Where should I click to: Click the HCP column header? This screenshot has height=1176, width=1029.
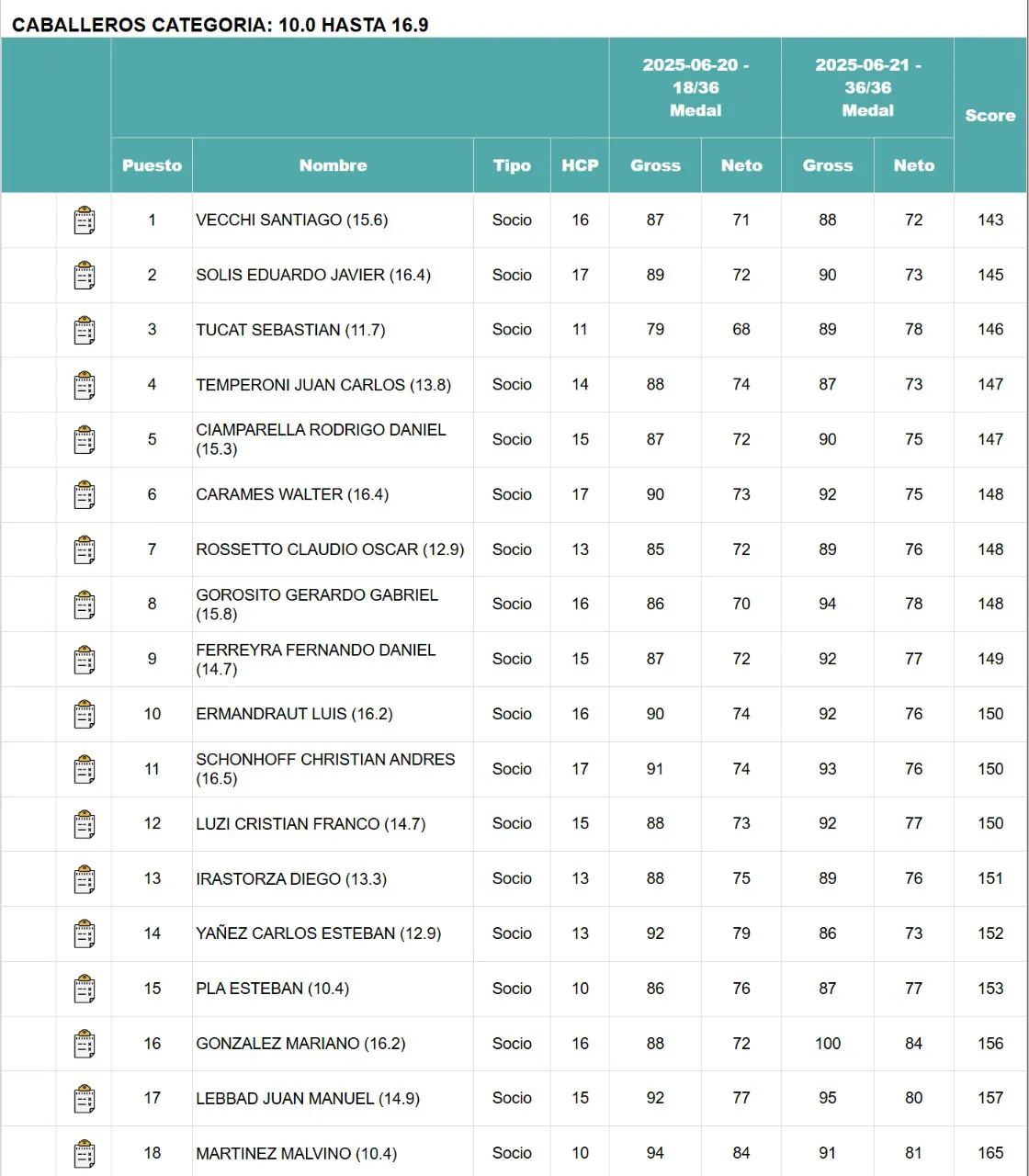pos(580,165)
